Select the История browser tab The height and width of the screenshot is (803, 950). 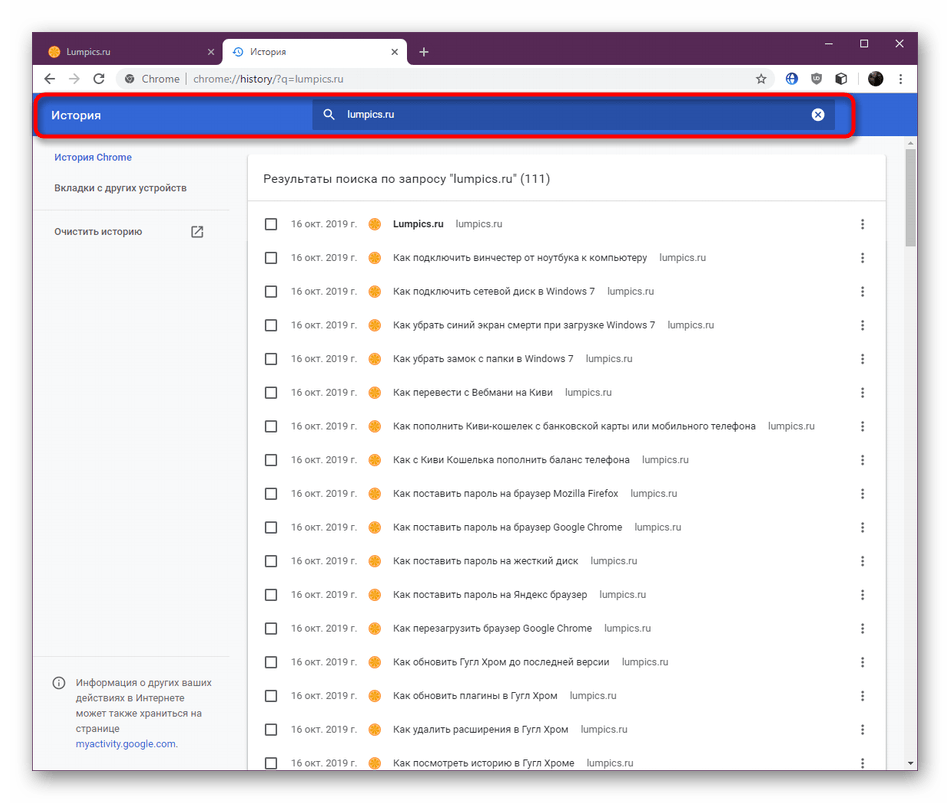(x=315, y=52)
